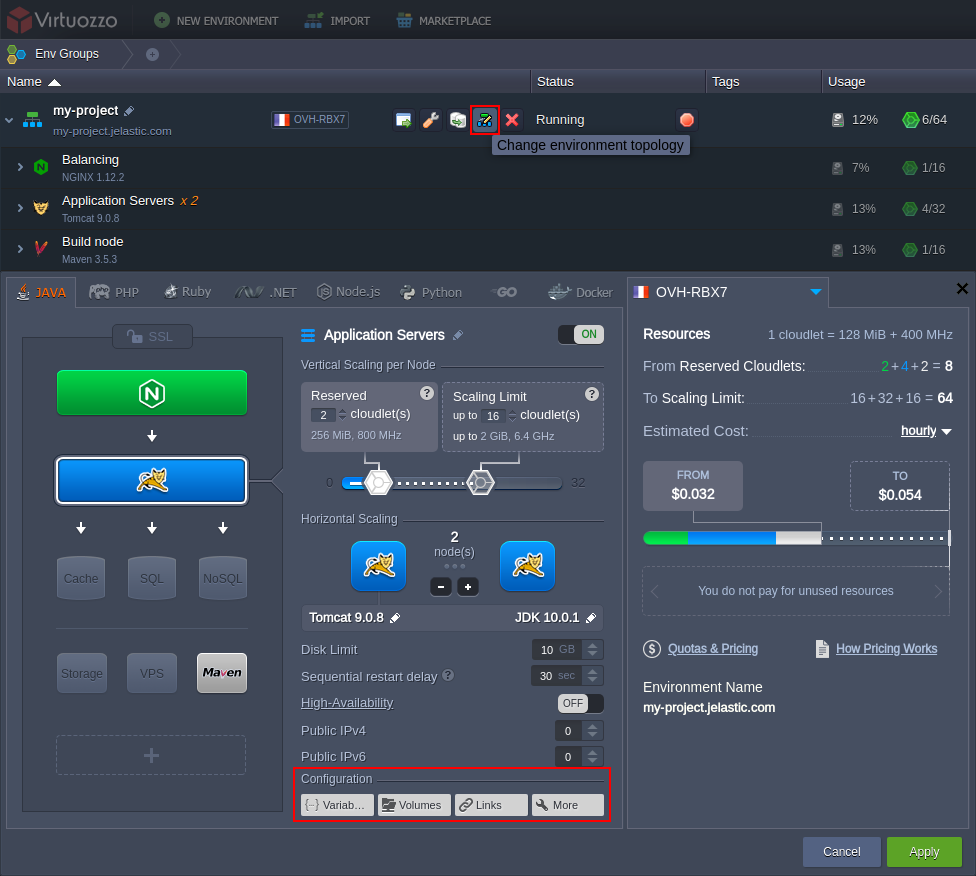Click the clone environment icon
The width and height of the screenshot is (976, 876).
click(458, 120)
